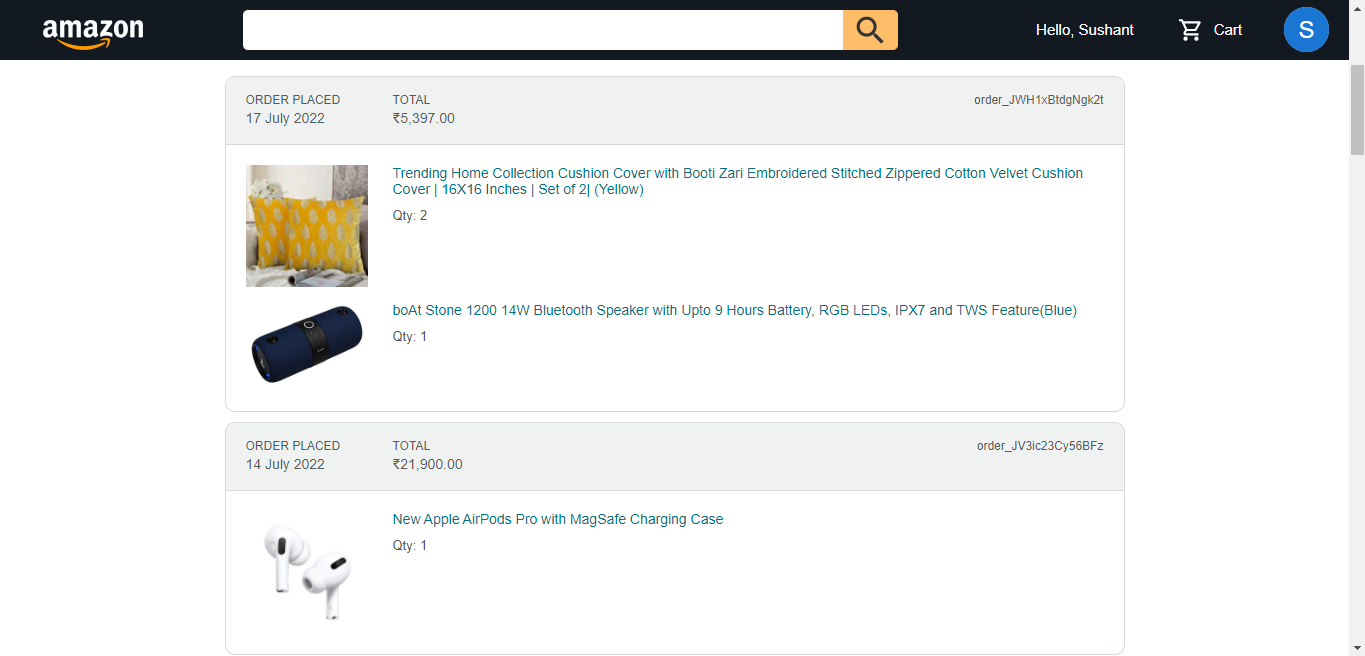Click Qty: 1 under boAt speaker

[x=410, y=337]
